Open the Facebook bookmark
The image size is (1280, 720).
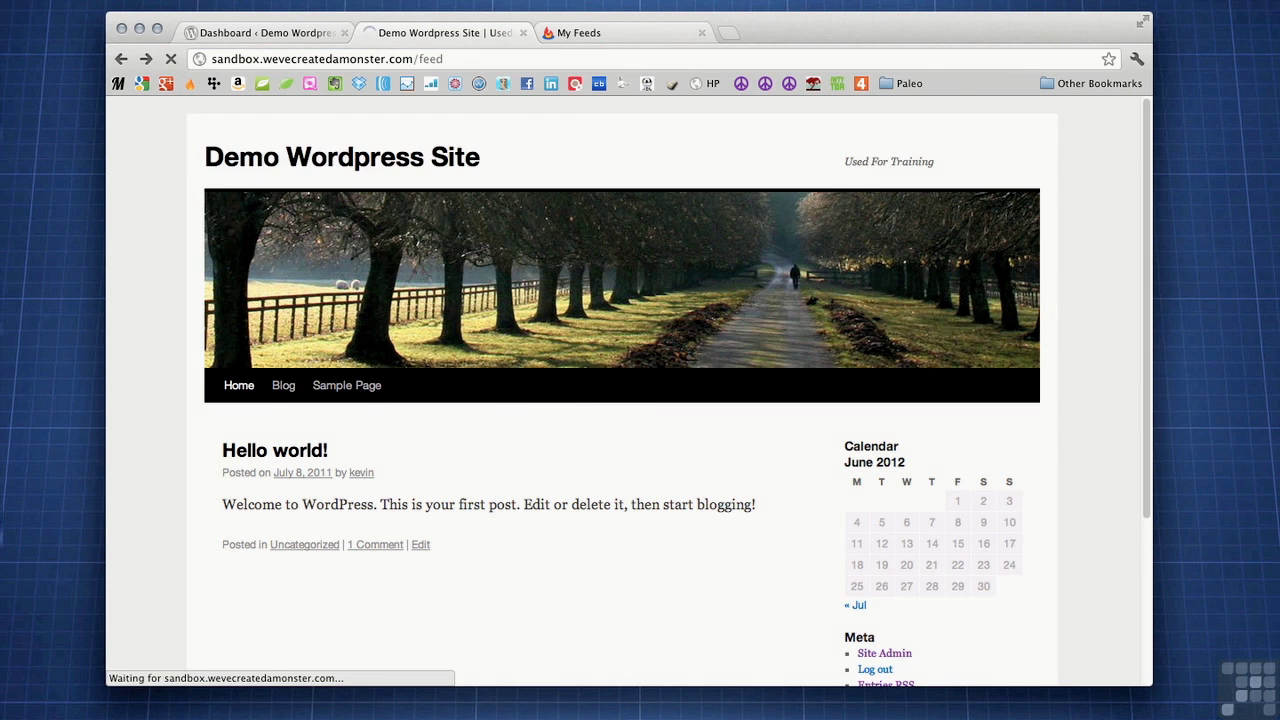point(527,84)
